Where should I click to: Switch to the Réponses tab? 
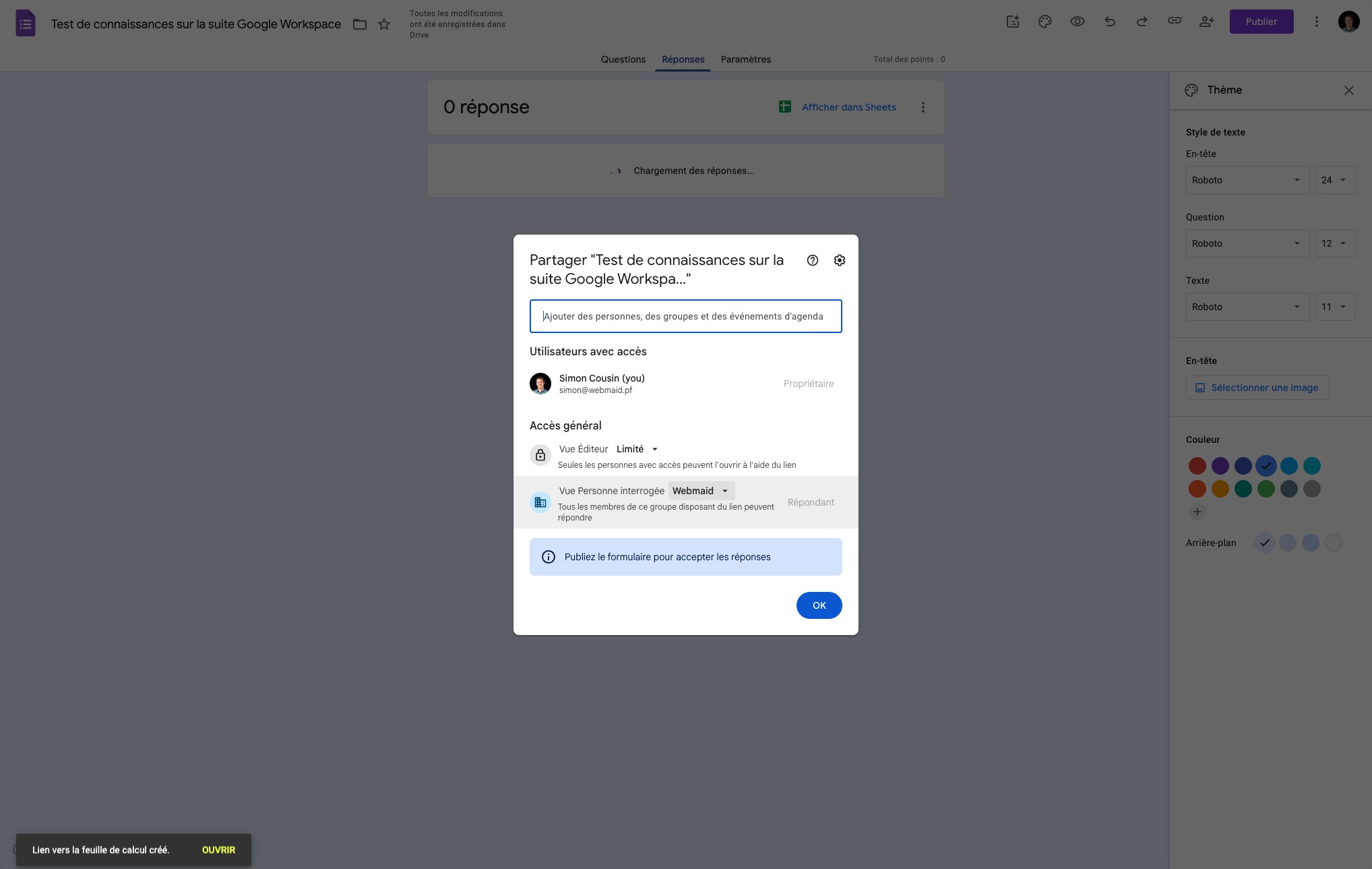click(683, 59)
